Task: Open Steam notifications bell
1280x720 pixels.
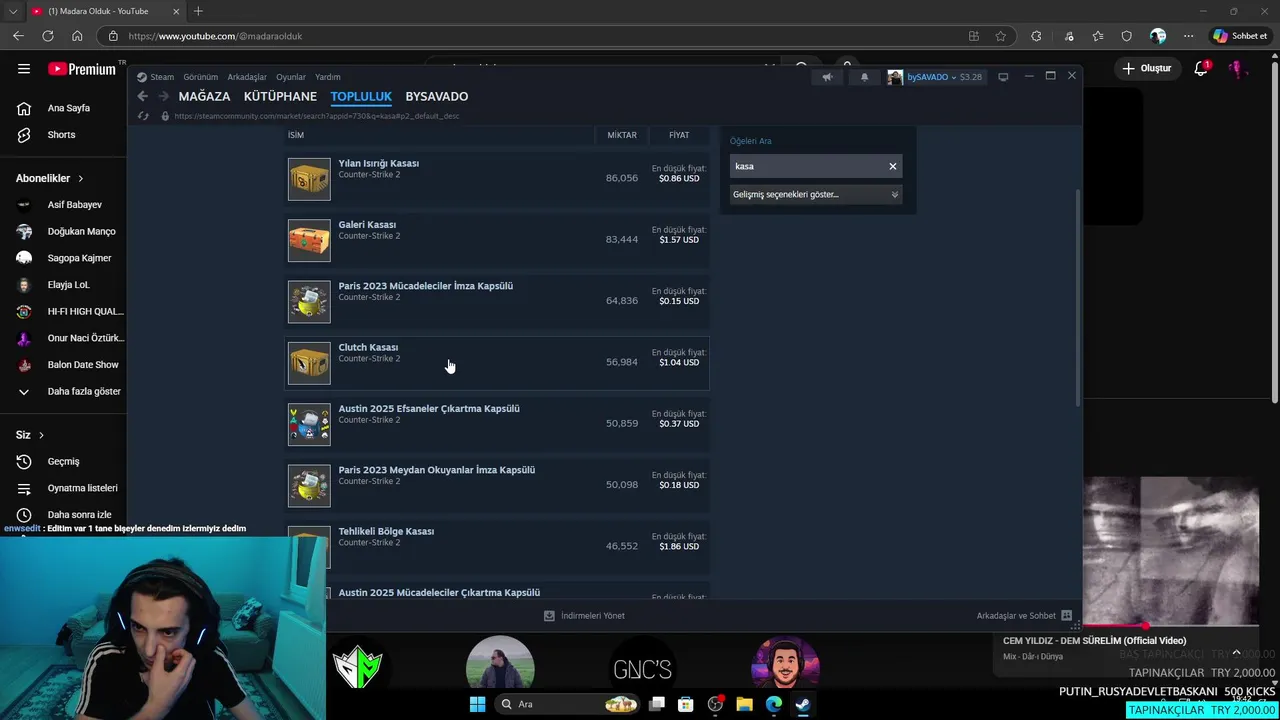Action: (864, 77)
